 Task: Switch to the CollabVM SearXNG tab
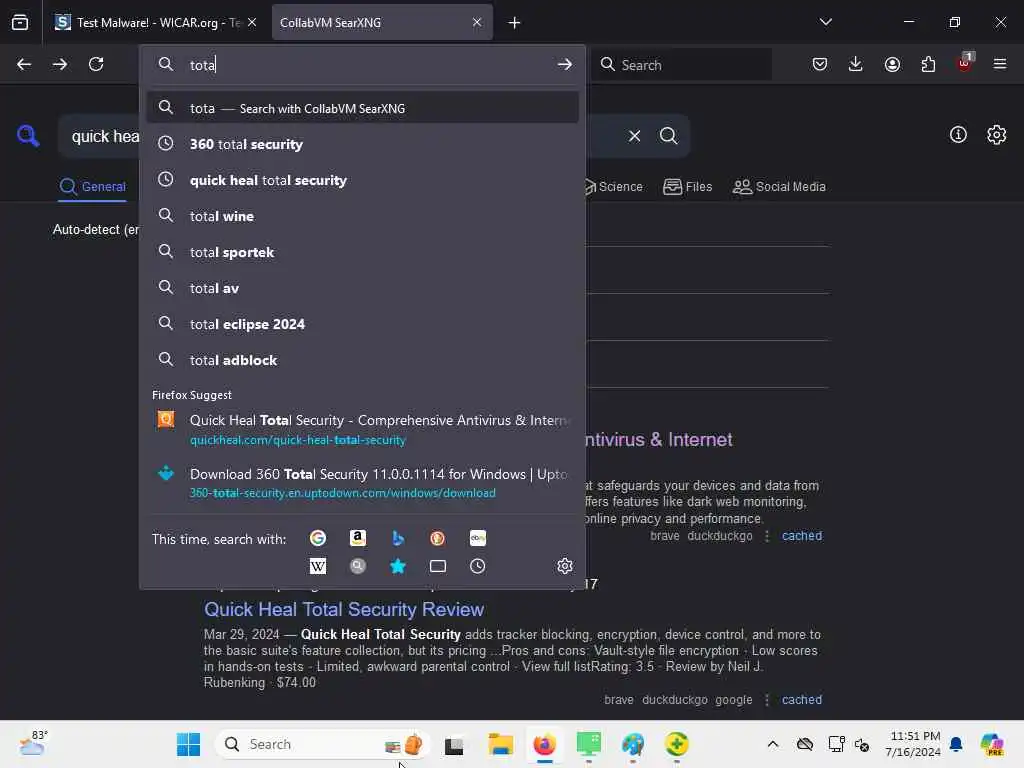tap(372, 22)
